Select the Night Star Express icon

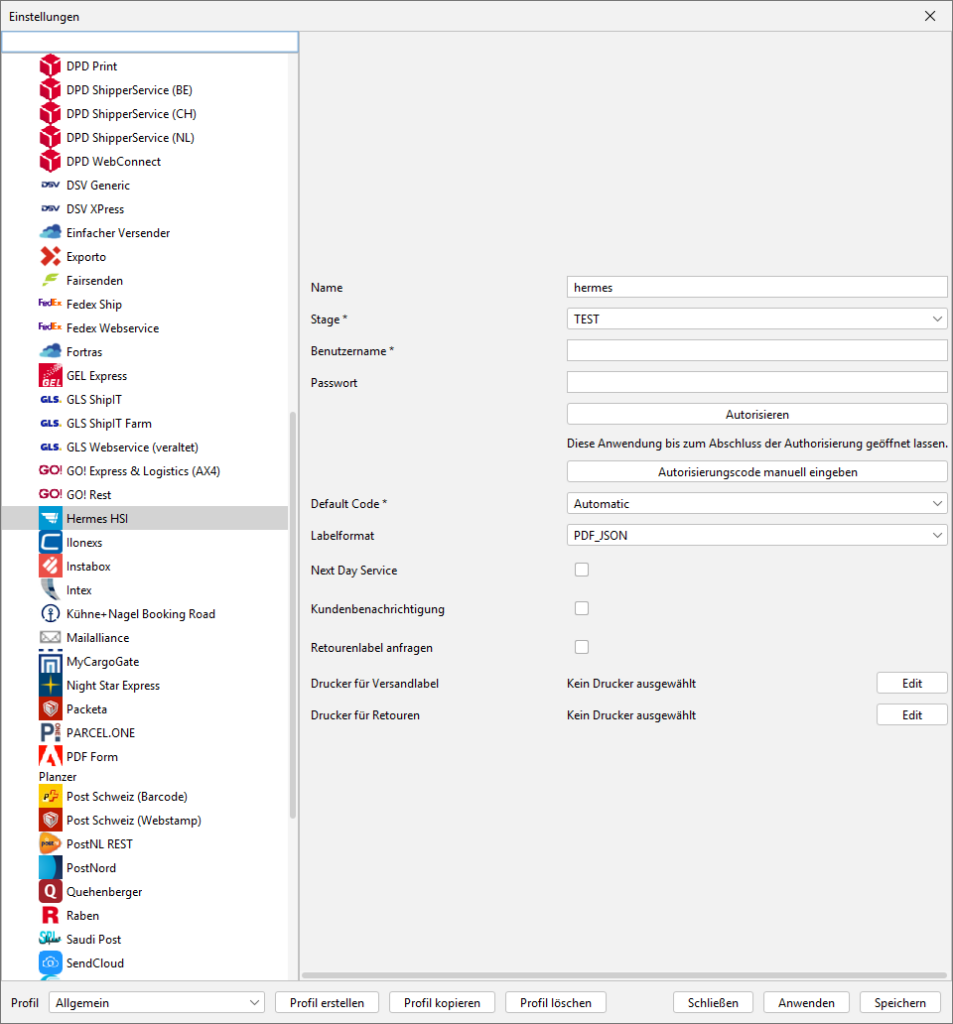(50, 685)
